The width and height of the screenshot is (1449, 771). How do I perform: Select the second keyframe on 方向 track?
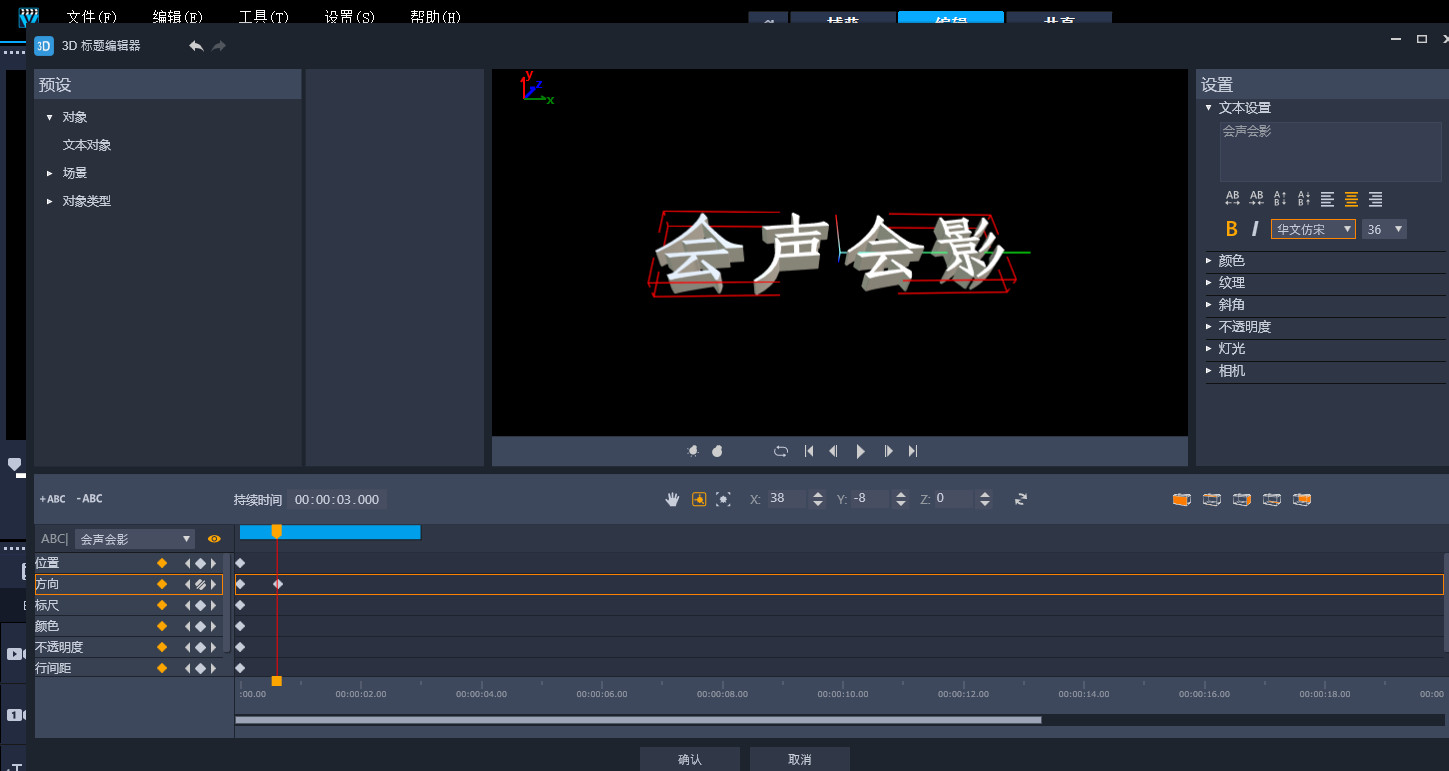278,584
